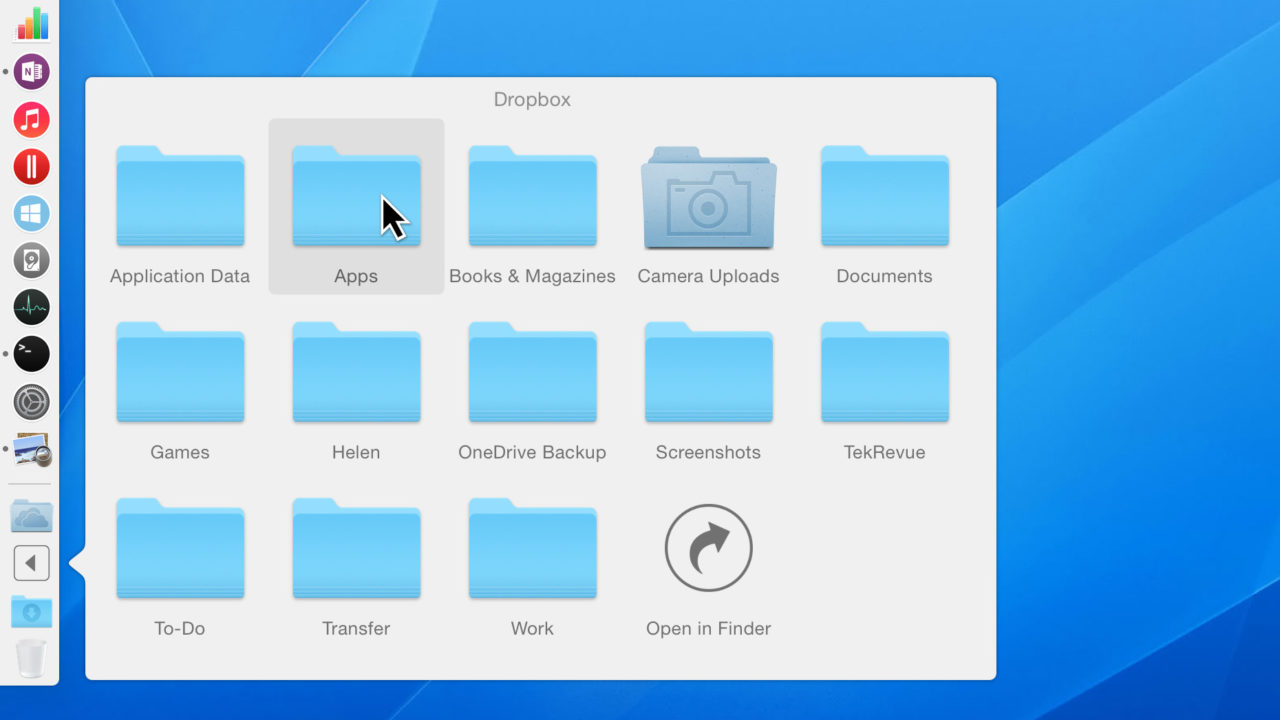Screen dimensions: 1280x720
Task: Switch to Terminal in the Dock
Action: [x=32, y=354]
